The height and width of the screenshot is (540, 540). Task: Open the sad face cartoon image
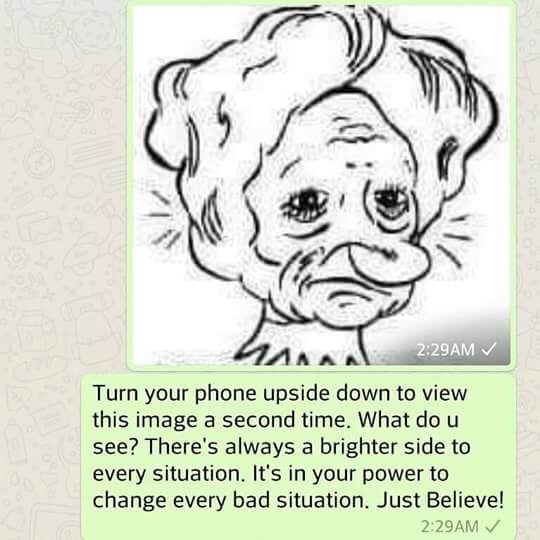321,185
